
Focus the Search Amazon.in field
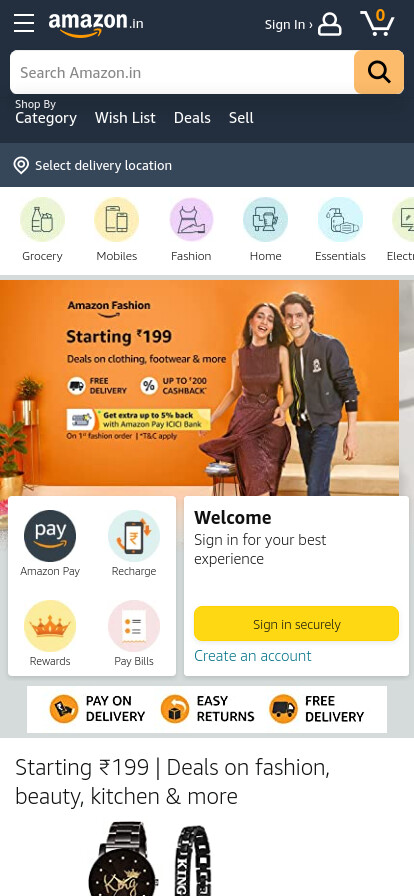182,72
